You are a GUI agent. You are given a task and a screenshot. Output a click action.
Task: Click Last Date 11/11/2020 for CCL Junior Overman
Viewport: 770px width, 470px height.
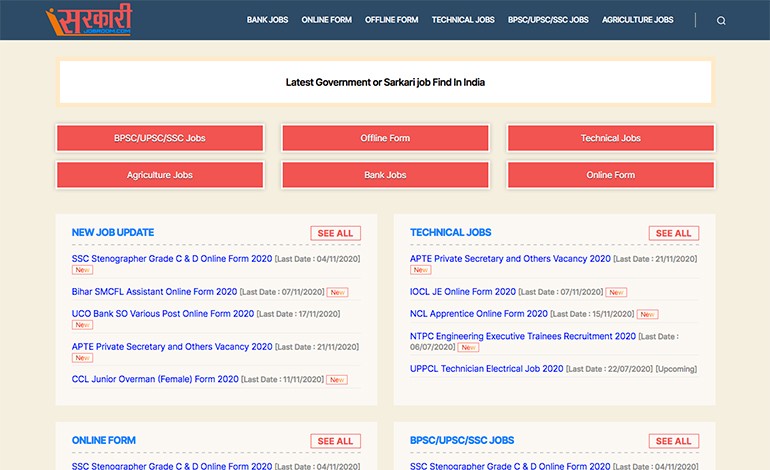tap(282, 379)
